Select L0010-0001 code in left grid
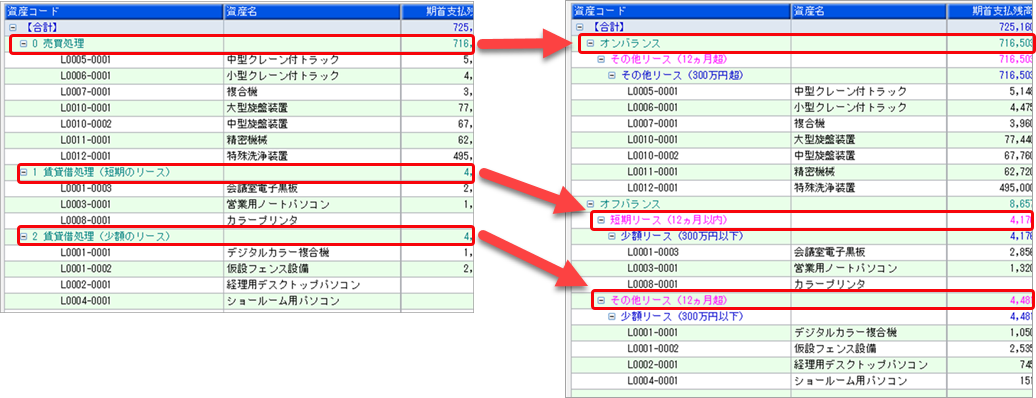This screenshot has height=398, width=1036. 85,108
